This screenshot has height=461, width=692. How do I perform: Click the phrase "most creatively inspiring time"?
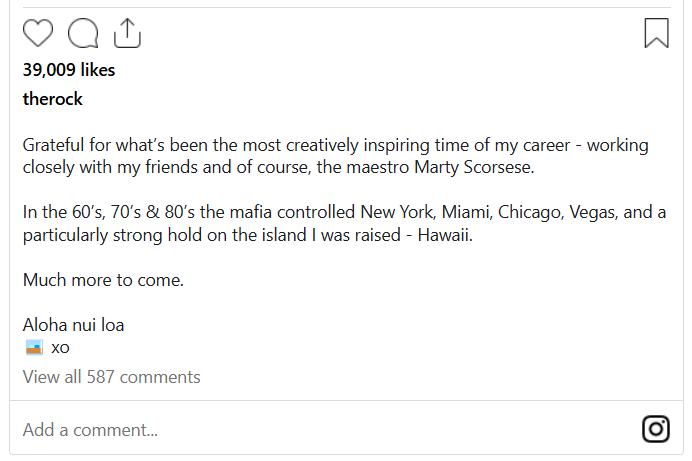(x=355, y=145)
